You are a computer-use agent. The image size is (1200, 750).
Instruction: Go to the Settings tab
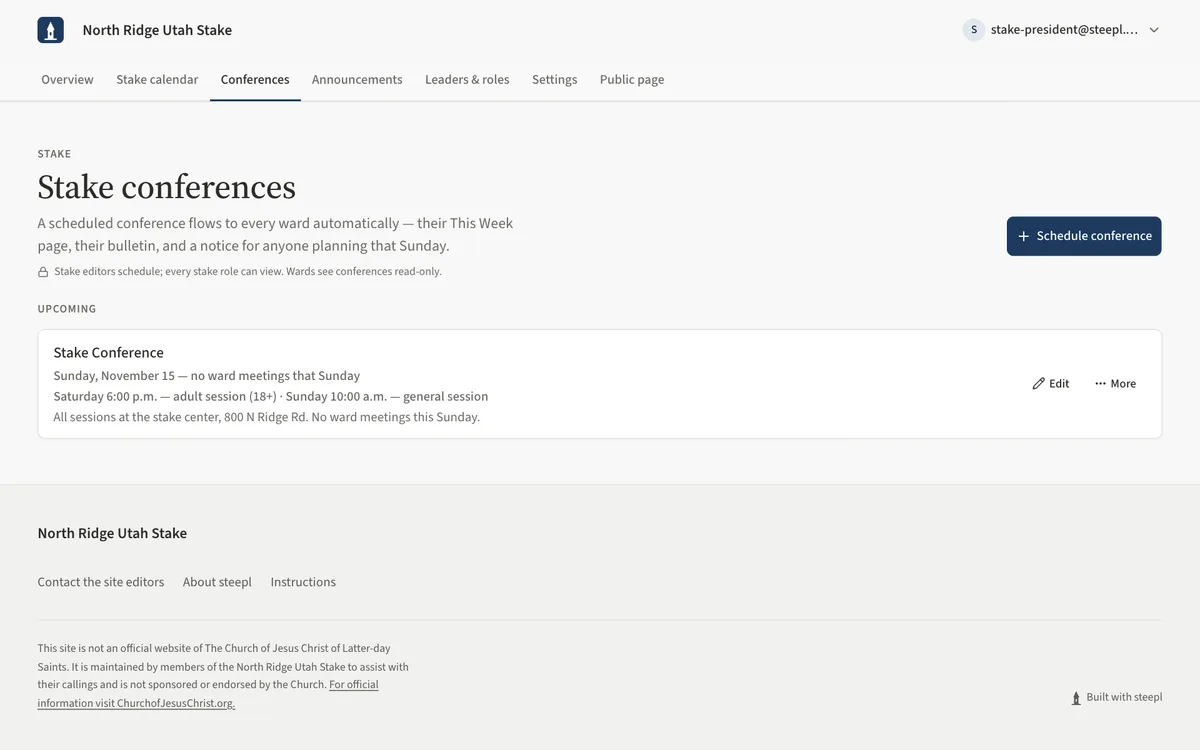[x=554, y=80]
